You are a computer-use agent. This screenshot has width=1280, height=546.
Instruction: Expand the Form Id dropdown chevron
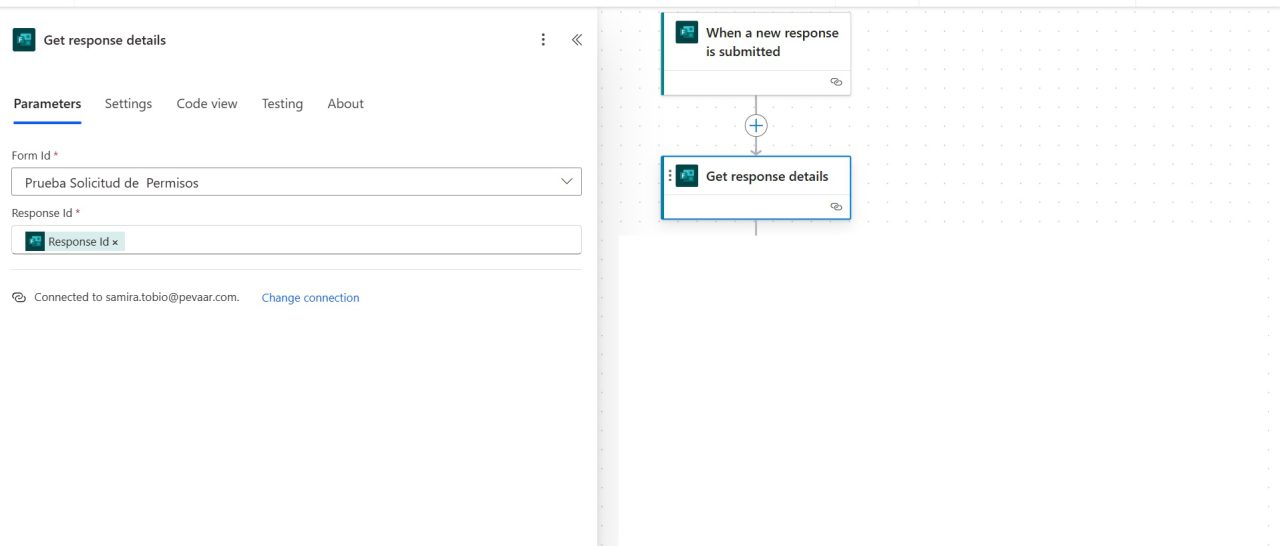[566, 182]
